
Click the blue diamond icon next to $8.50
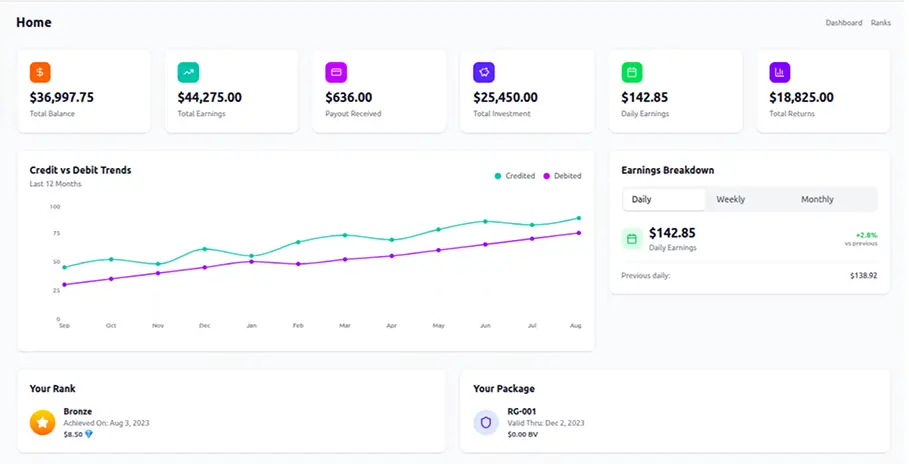click(89, 434)
